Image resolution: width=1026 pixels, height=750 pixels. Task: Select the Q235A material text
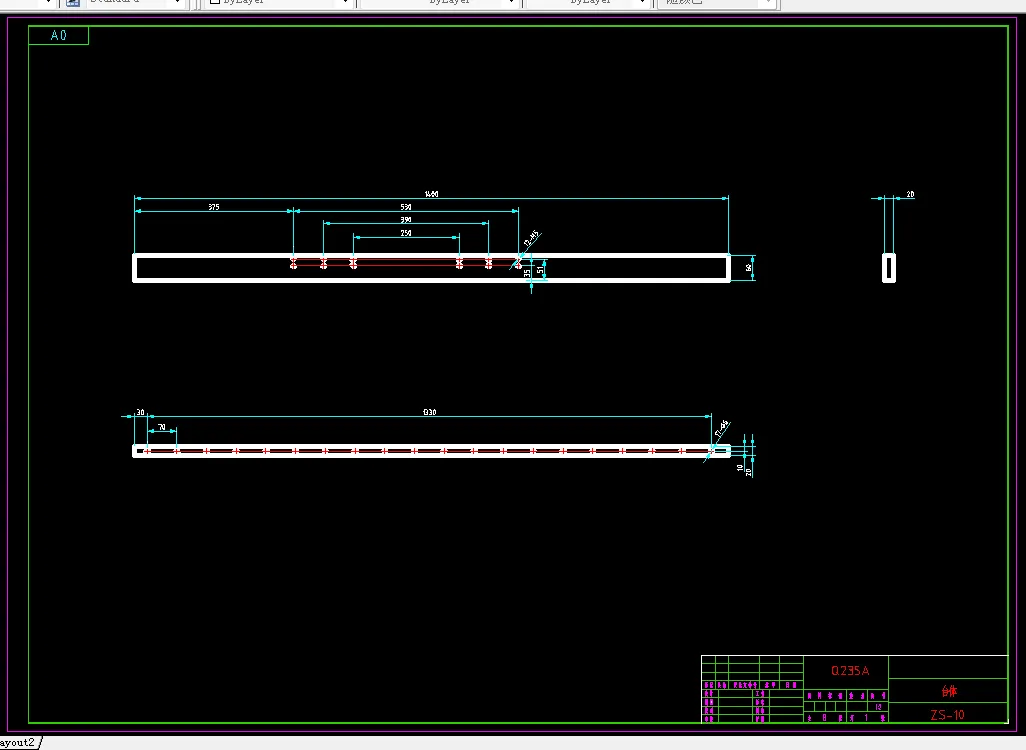pyautogui.click(x=850, y=671)
